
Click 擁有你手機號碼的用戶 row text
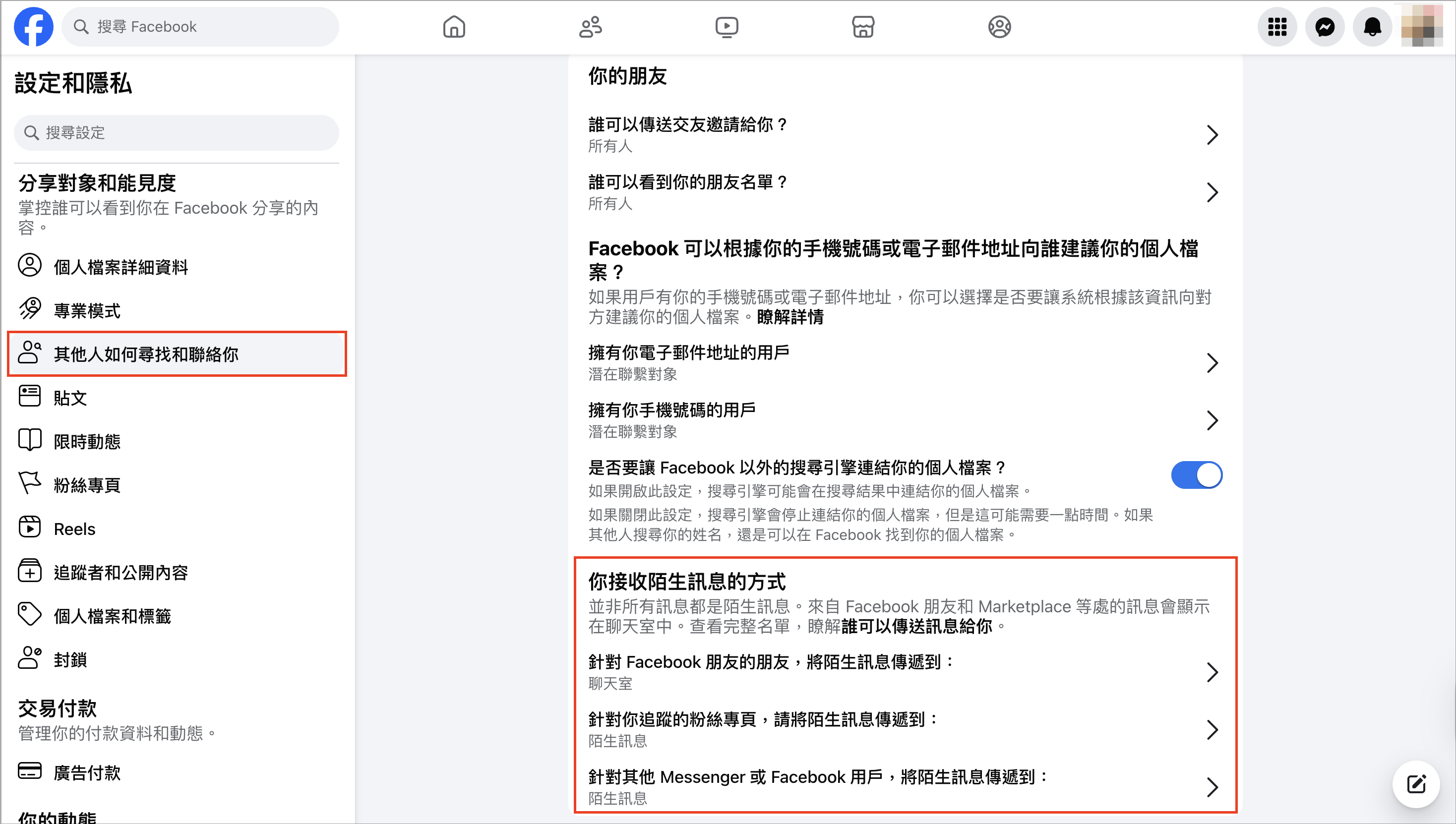point(672,410)
